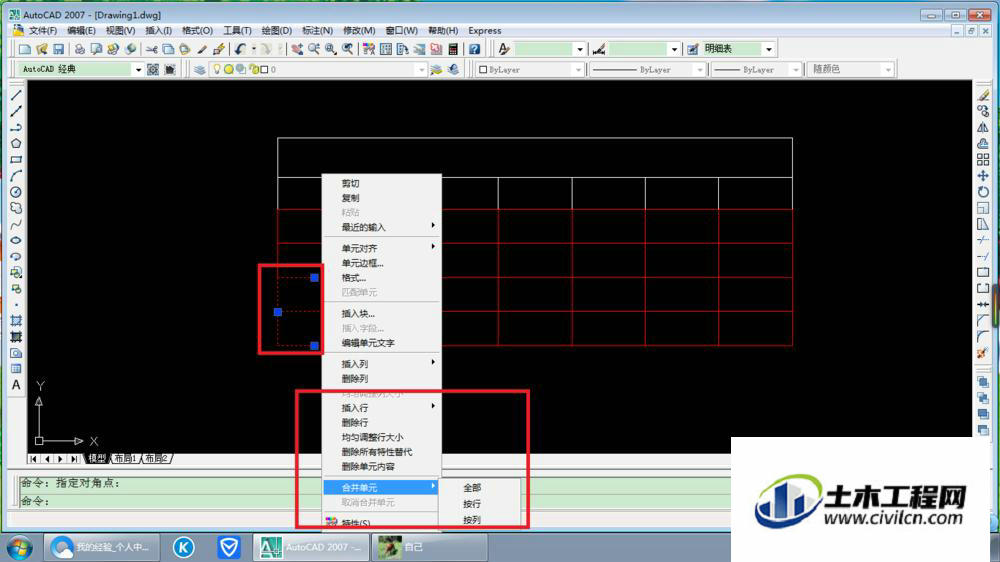Viewport: 1000px width, 562px height.
Task: Choose 按列 in merge submenu
Action: pos(472,520)
